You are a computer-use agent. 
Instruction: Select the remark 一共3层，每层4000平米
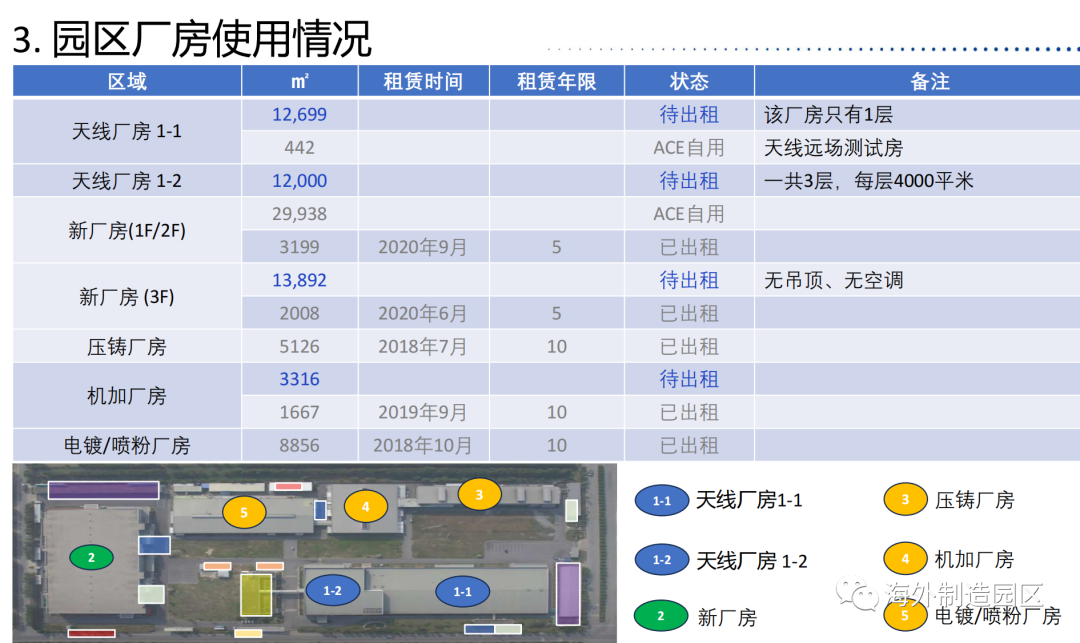(869, 180)
